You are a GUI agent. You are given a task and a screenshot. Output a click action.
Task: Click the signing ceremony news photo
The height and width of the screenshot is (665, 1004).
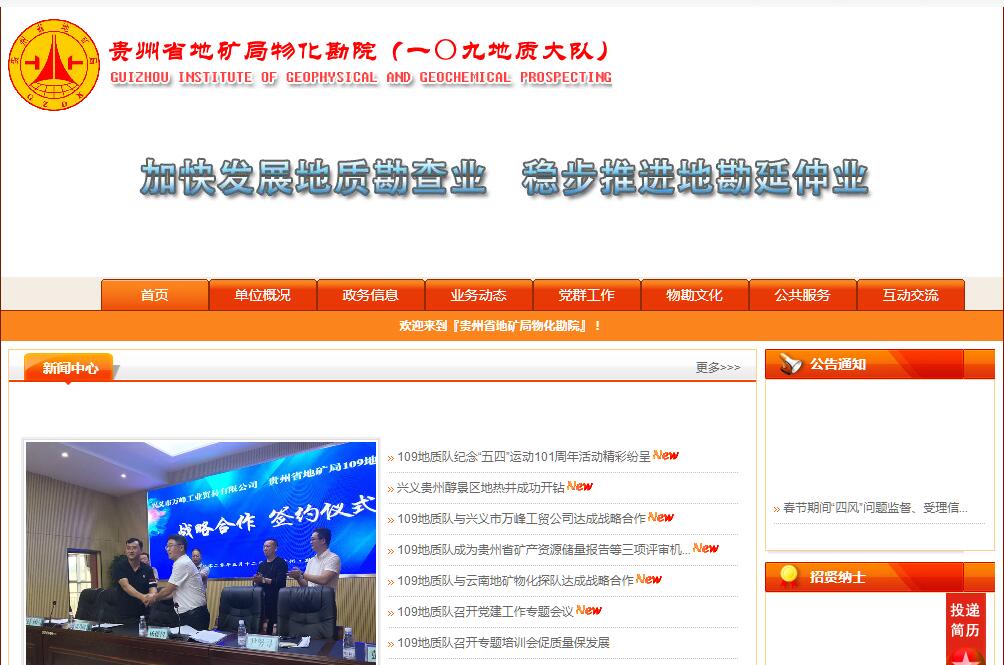[201, 552]
